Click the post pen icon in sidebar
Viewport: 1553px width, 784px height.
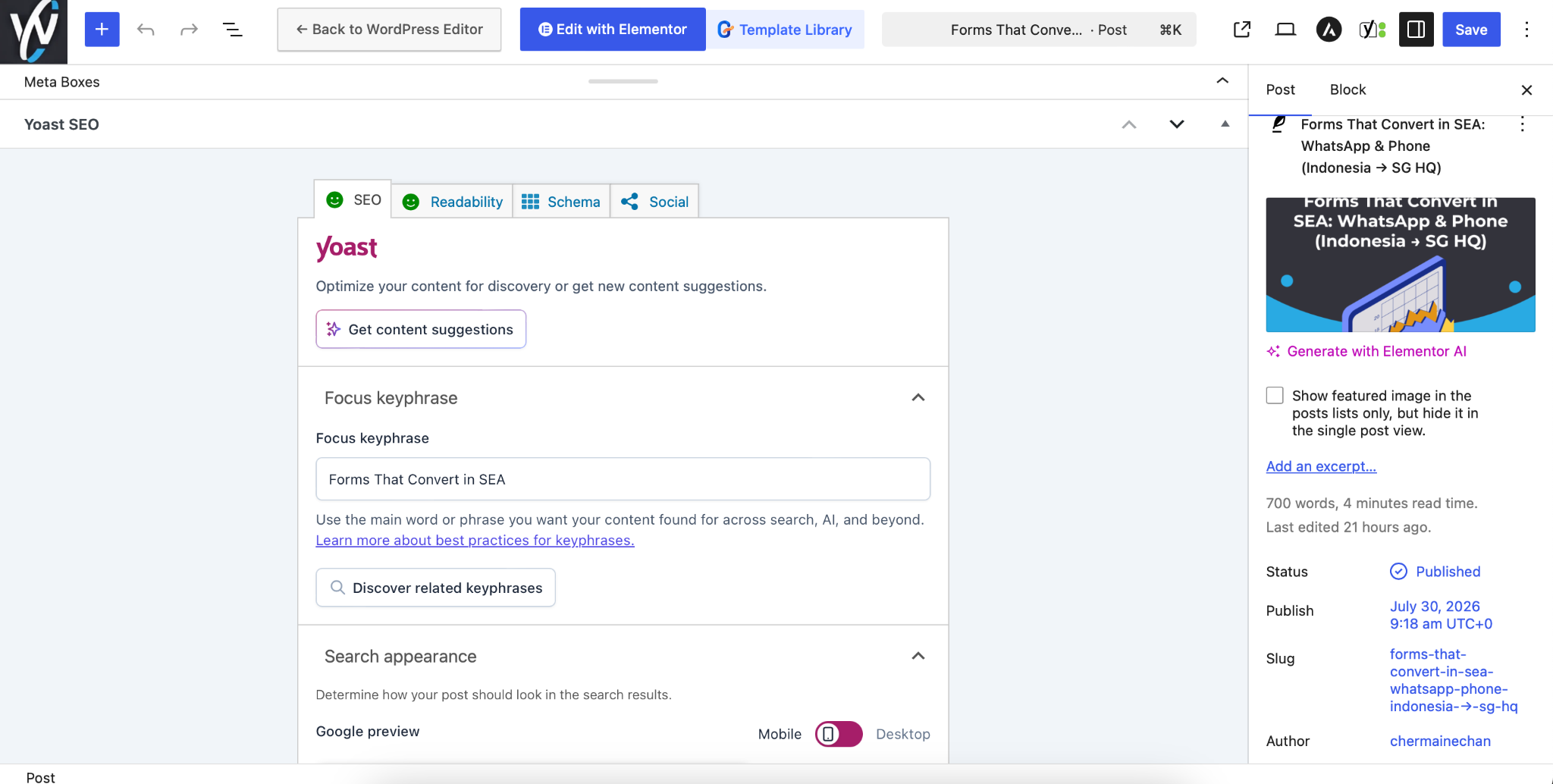pos(1278,124)
